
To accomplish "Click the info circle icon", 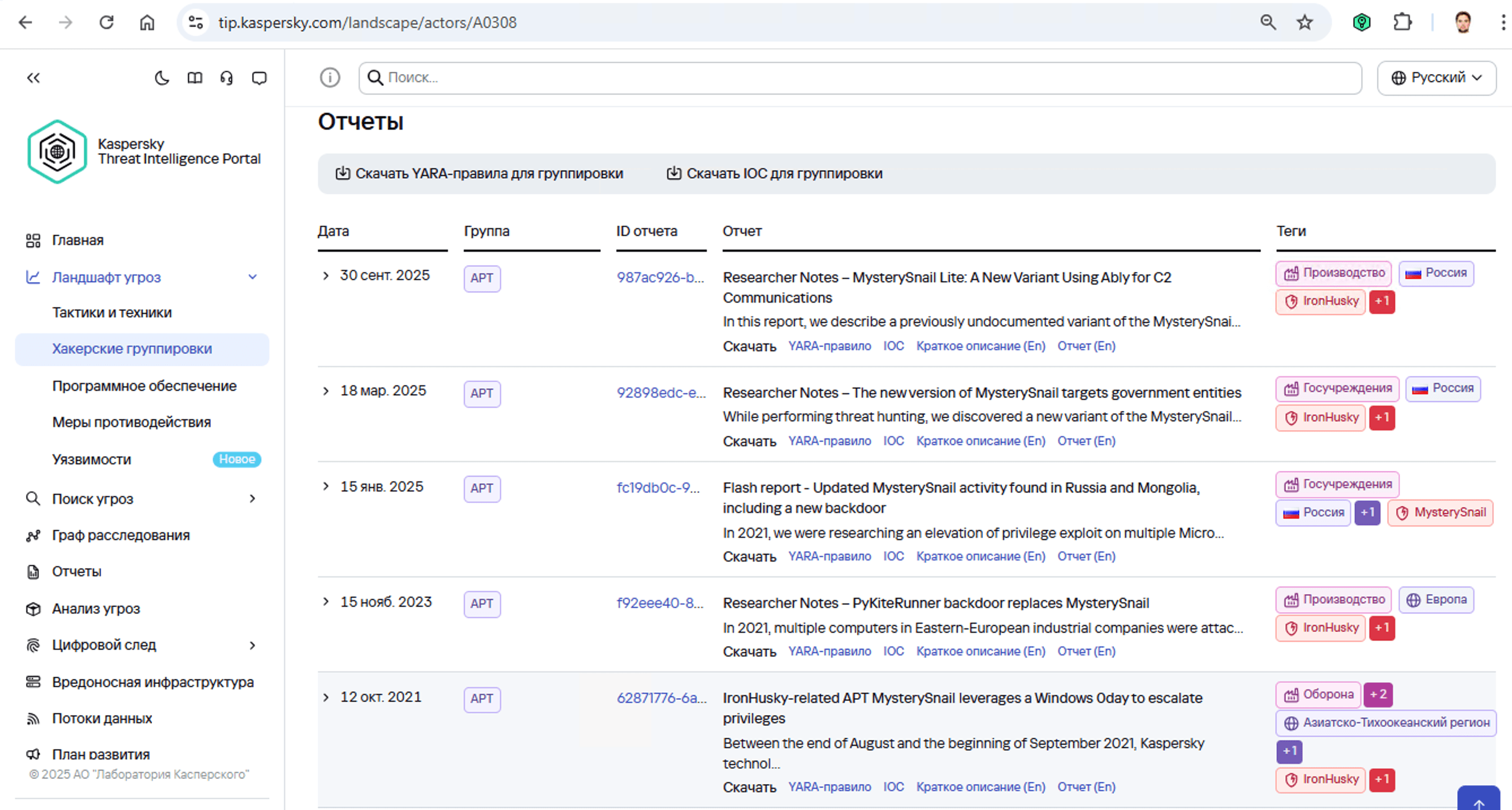I will (330, 77).
